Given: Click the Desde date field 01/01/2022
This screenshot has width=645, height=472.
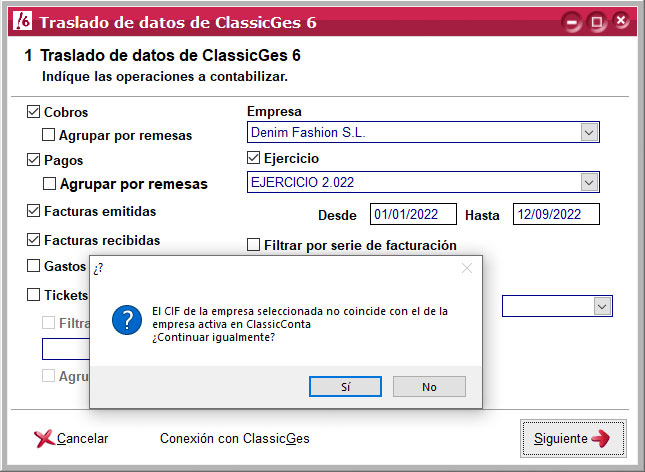Looking at the screenshot, I should tap(413, 214).
